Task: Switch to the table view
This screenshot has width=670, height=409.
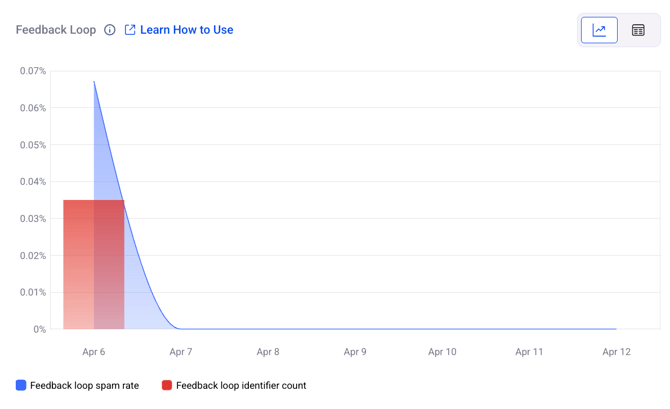Action: pos(638,30)
